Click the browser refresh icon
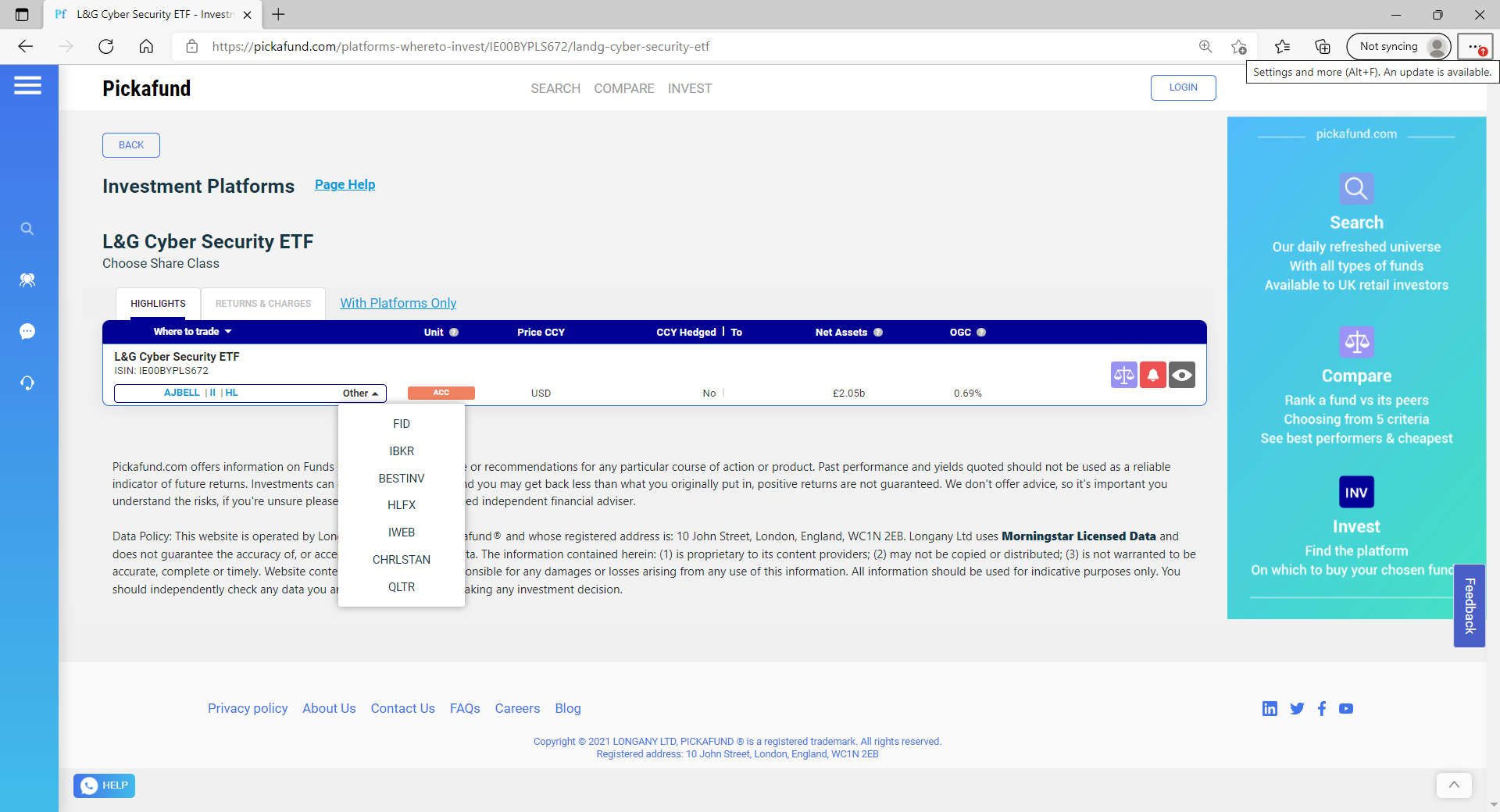 (106, 47)
